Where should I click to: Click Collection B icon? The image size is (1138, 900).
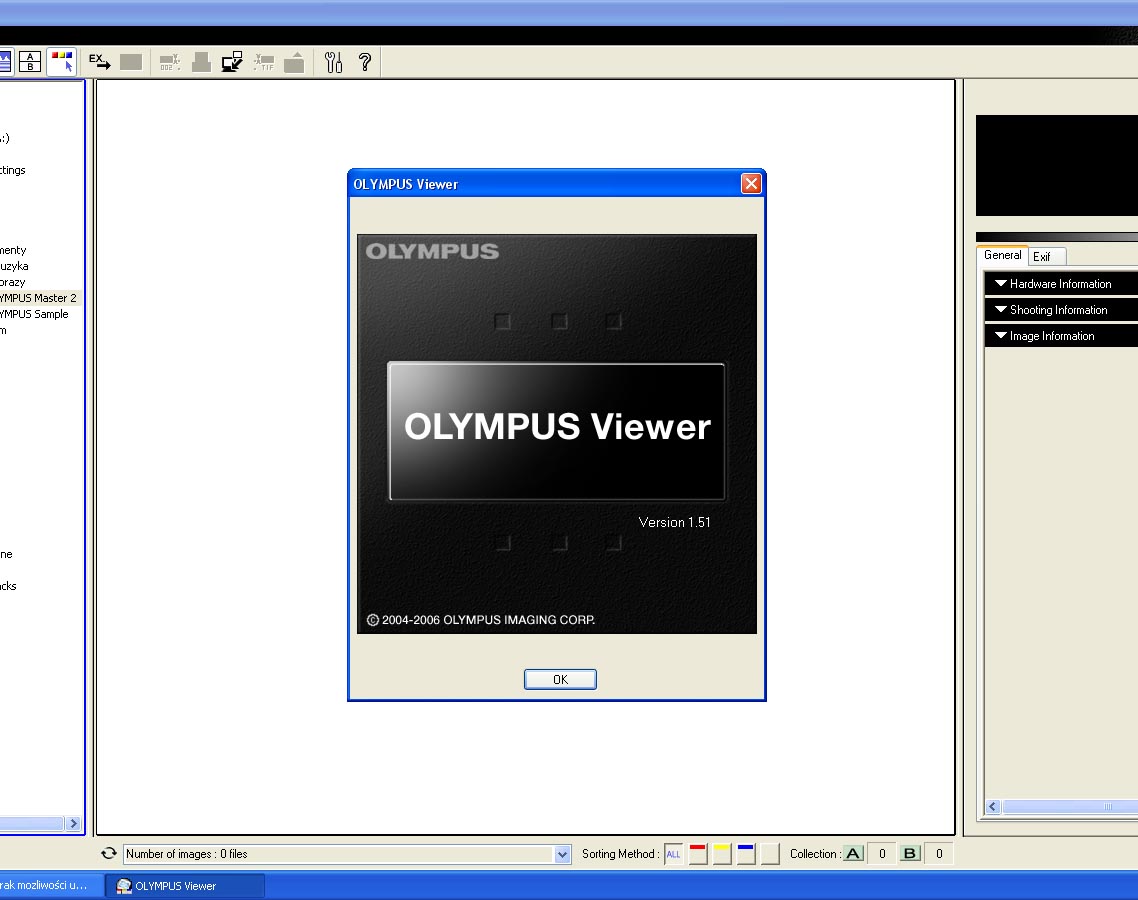coord(910,854)
